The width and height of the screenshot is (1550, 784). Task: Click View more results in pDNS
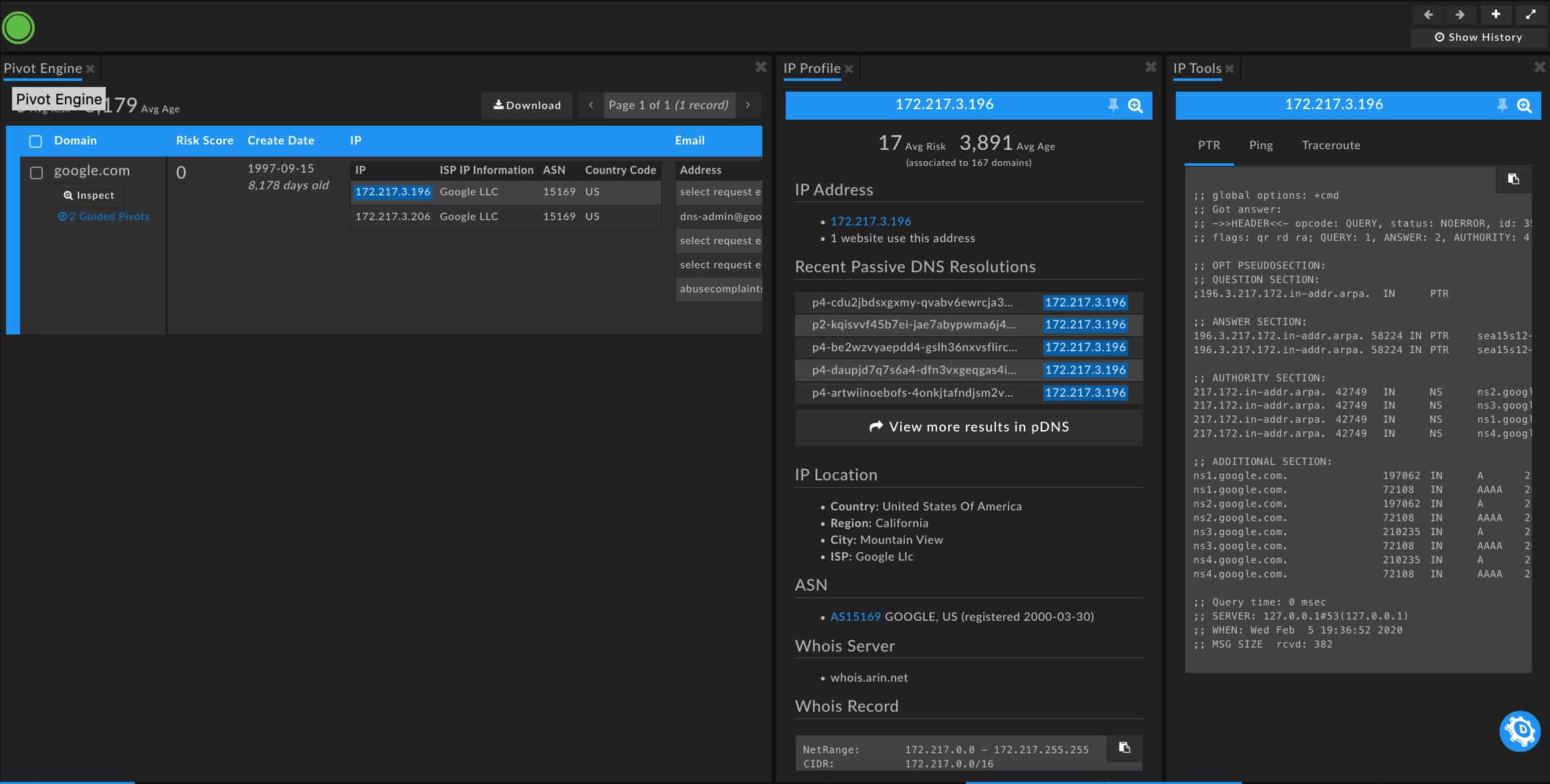tap(968, 427)
